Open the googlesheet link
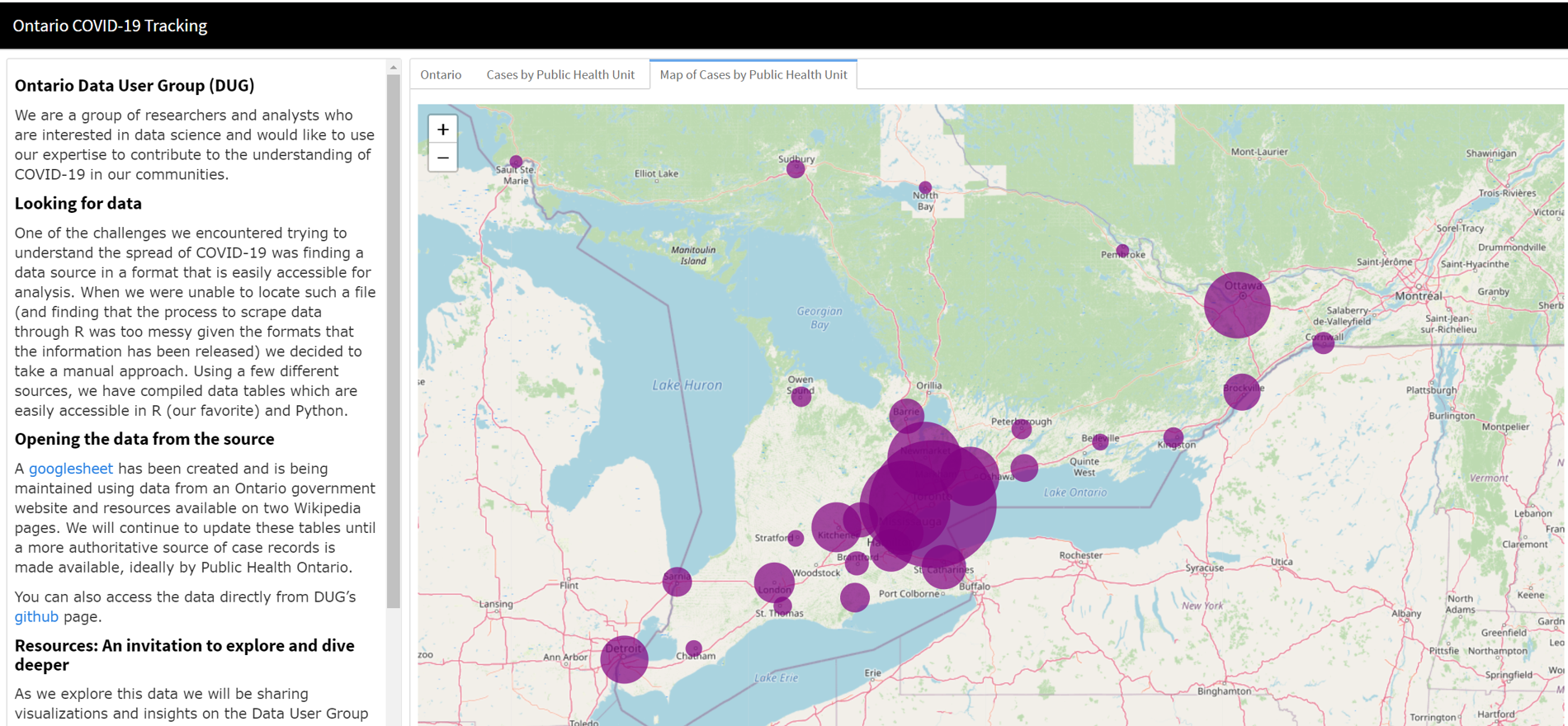 tap(71, 469)
